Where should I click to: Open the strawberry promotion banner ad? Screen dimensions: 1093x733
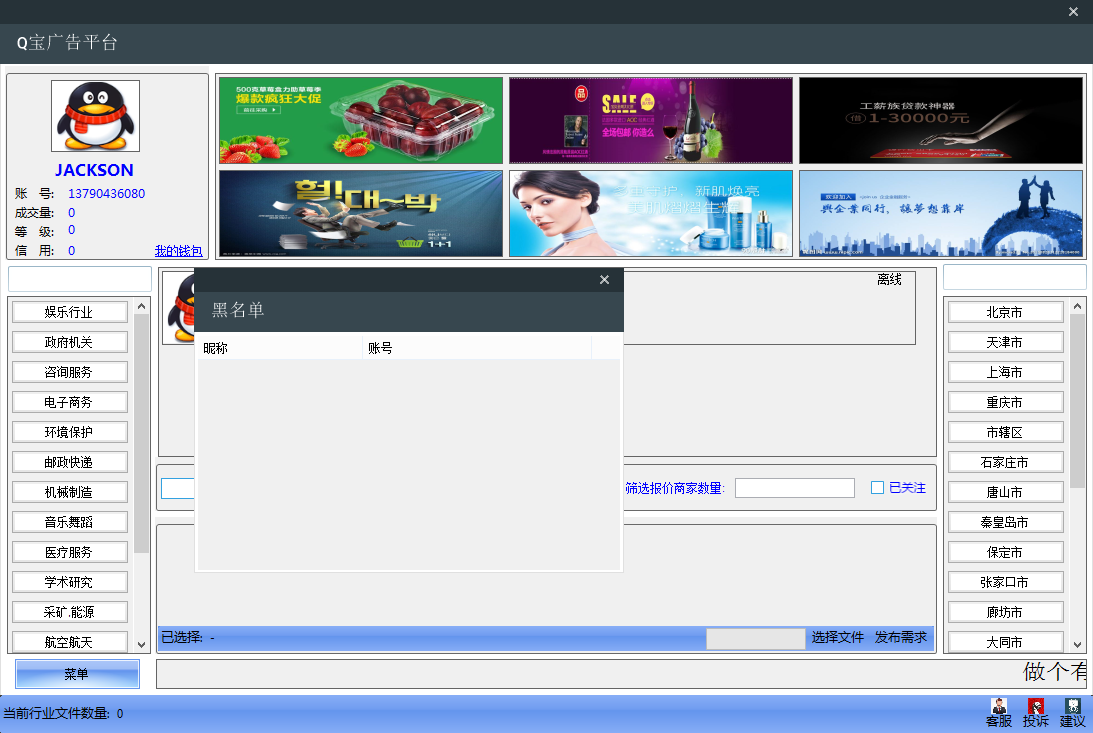click(x=360, y=120)
